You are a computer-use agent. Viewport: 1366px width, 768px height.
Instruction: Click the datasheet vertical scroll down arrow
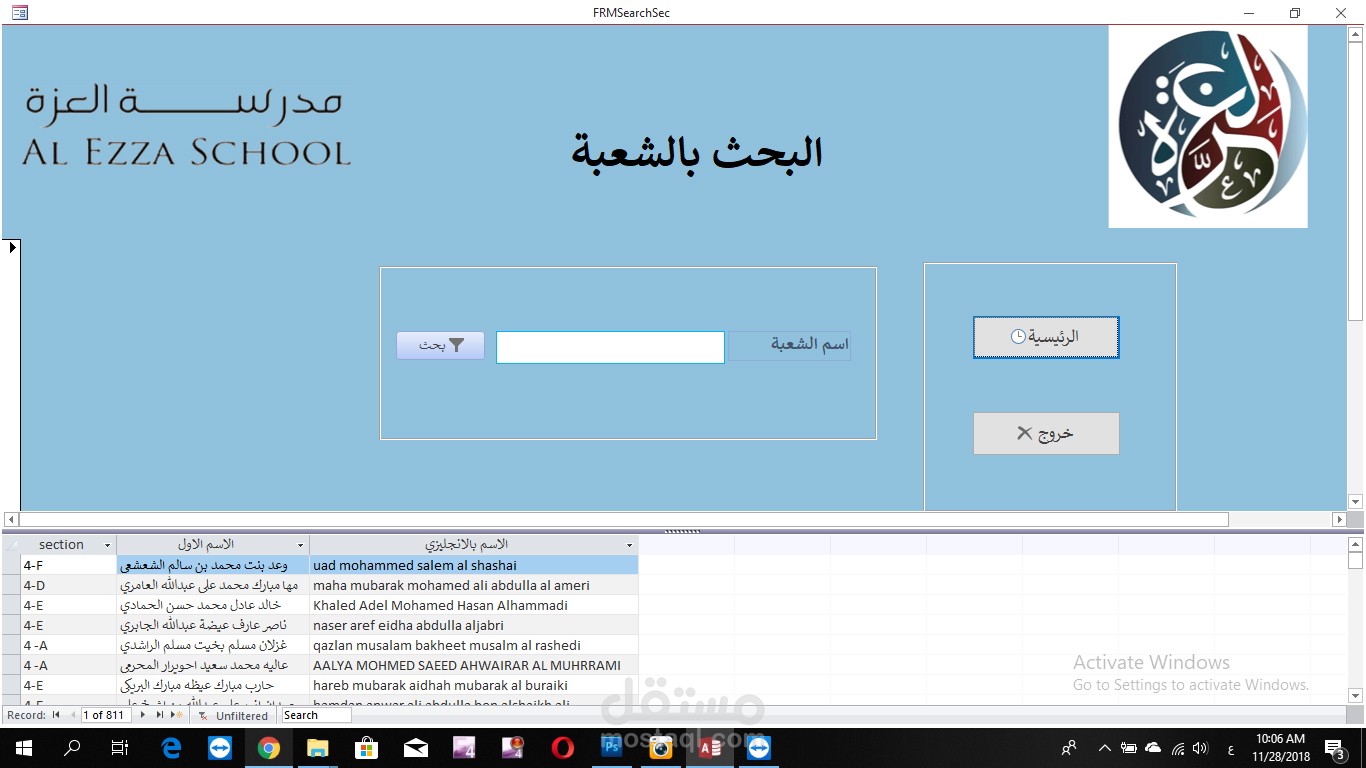[1356, 695]
